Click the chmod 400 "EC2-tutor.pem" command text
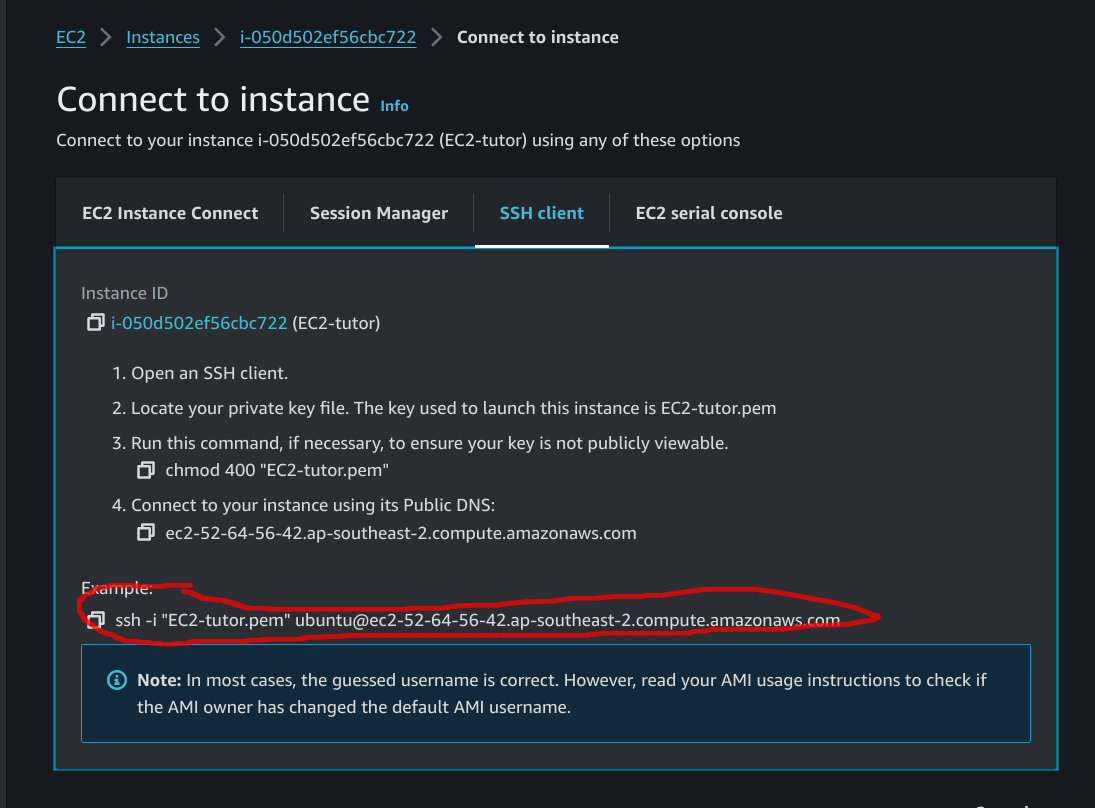1095x808 pixels. [x=277, y=470]
